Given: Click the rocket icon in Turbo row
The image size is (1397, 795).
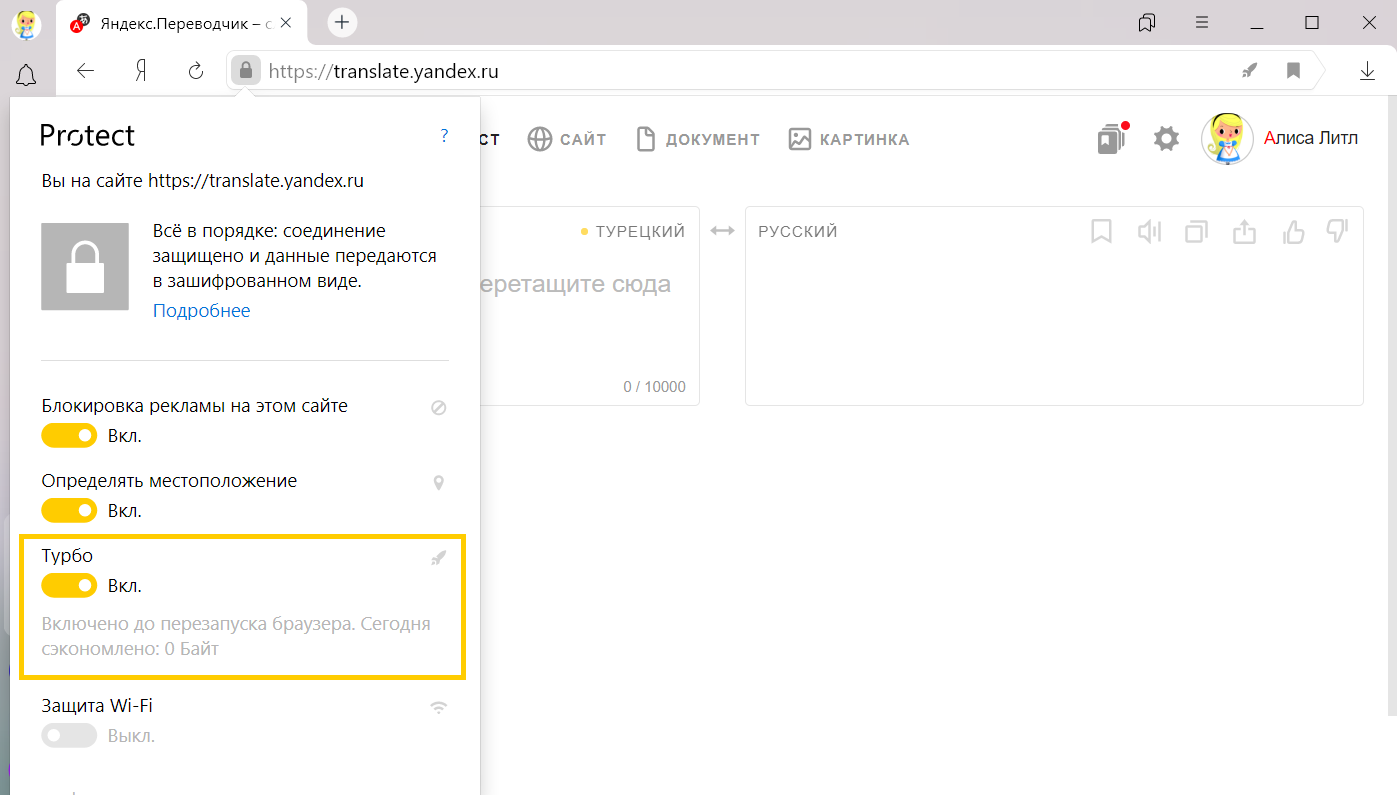Looking at the screenshot, I should pyautogui.click(x=438, y=558).
